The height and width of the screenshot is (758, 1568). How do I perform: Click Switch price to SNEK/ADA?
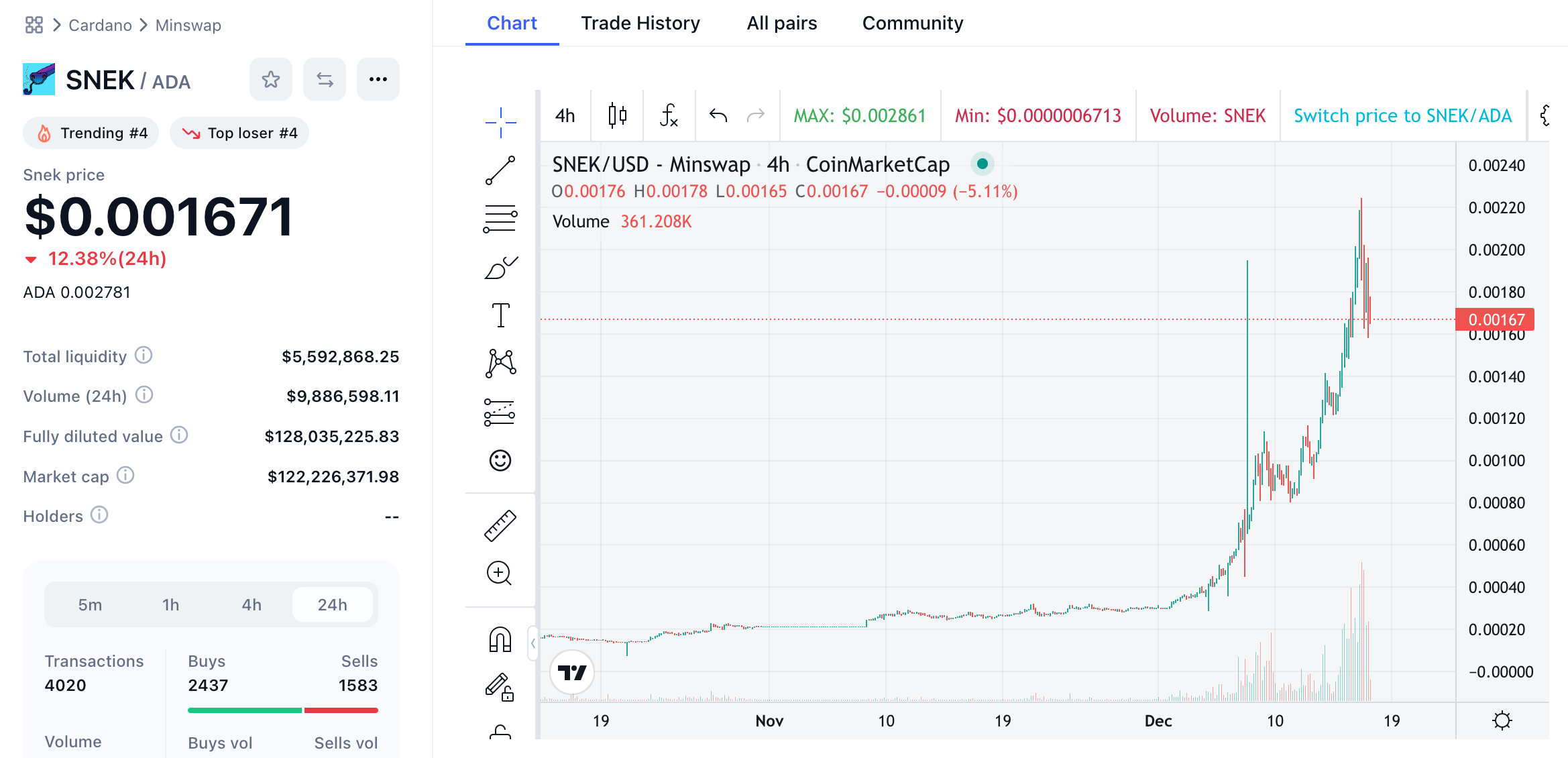pyautogui.click(x=1402, y=115)
